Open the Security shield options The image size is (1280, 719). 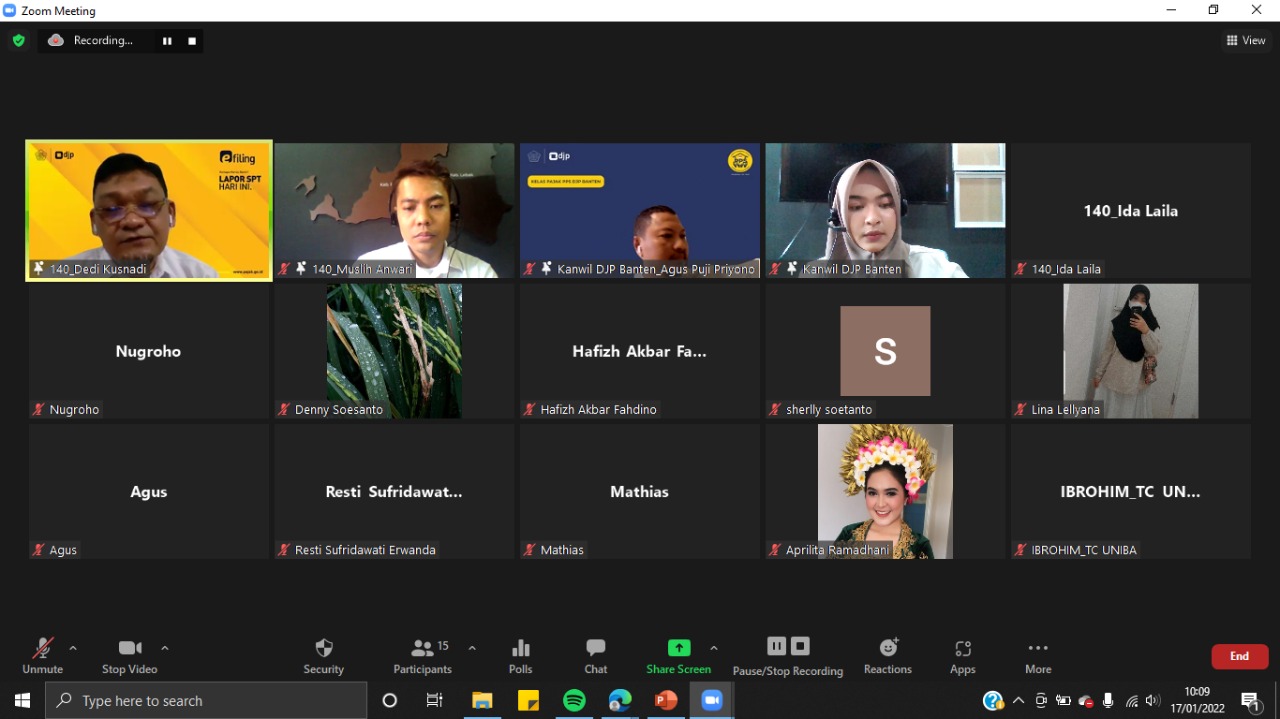[323, 656]
